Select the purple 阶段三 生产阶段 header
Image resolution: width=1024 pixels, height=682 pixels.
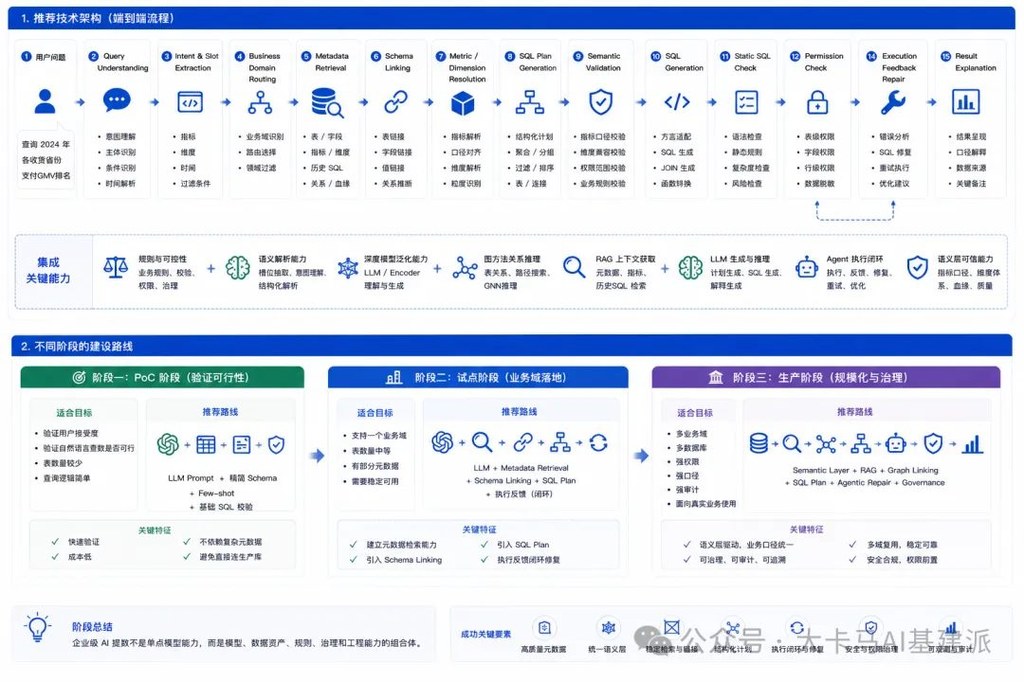click(x=826, y=377)
